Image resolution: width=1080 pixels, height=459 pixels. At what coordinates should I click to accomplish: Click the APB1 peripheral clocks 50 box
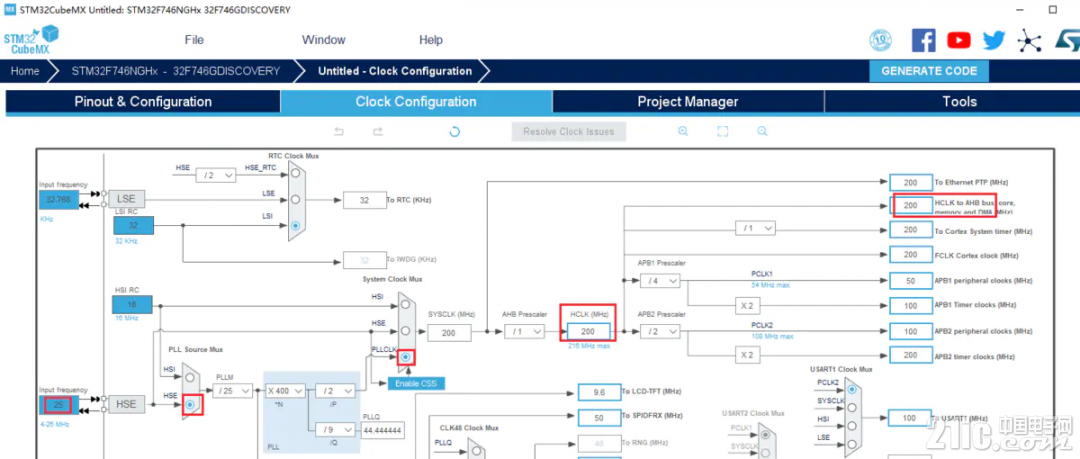pyautogui.click(x=911, y=281)
